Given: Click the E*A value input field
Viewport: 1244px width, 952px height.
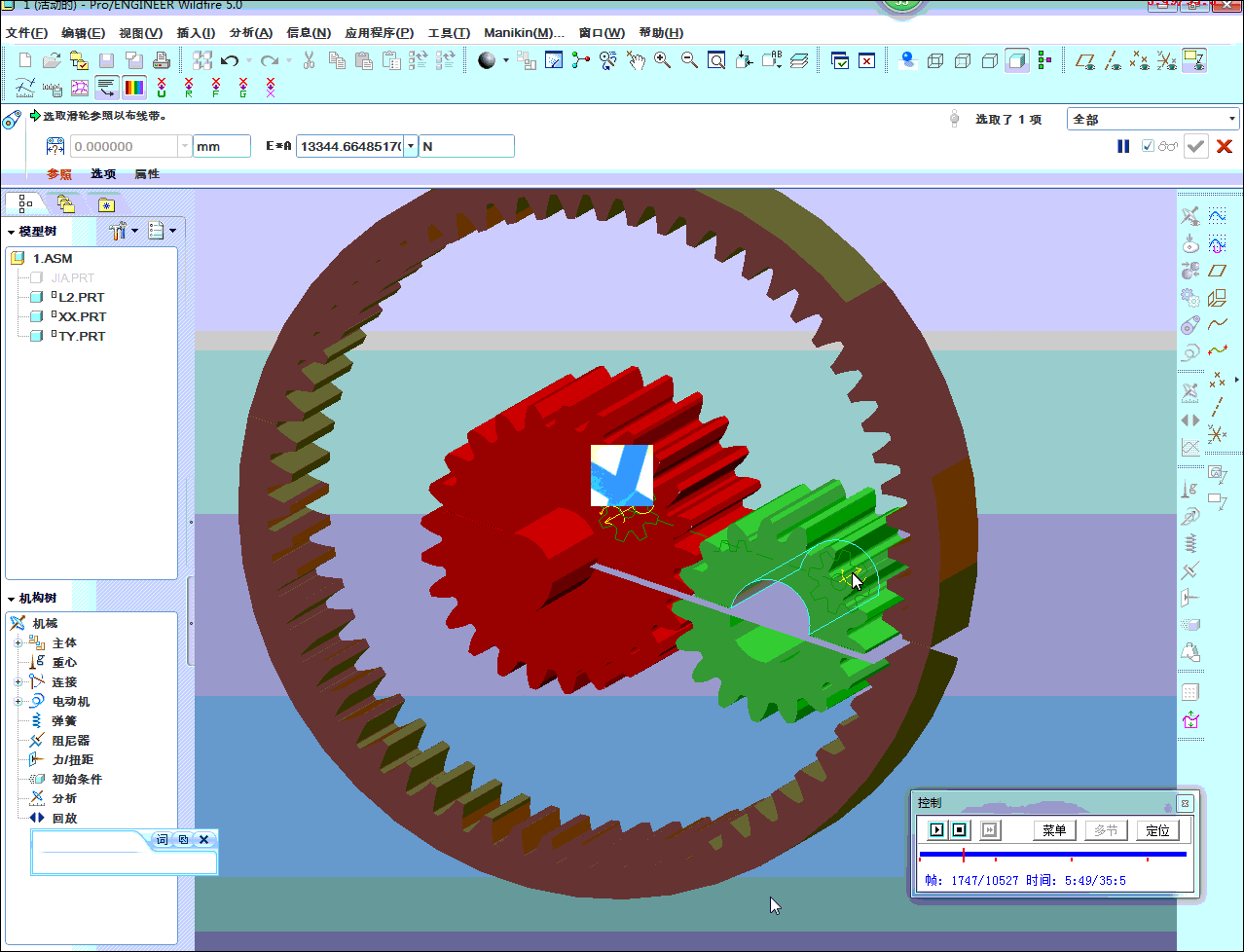Looking at the screenshot, I should [x=349, y=146].
